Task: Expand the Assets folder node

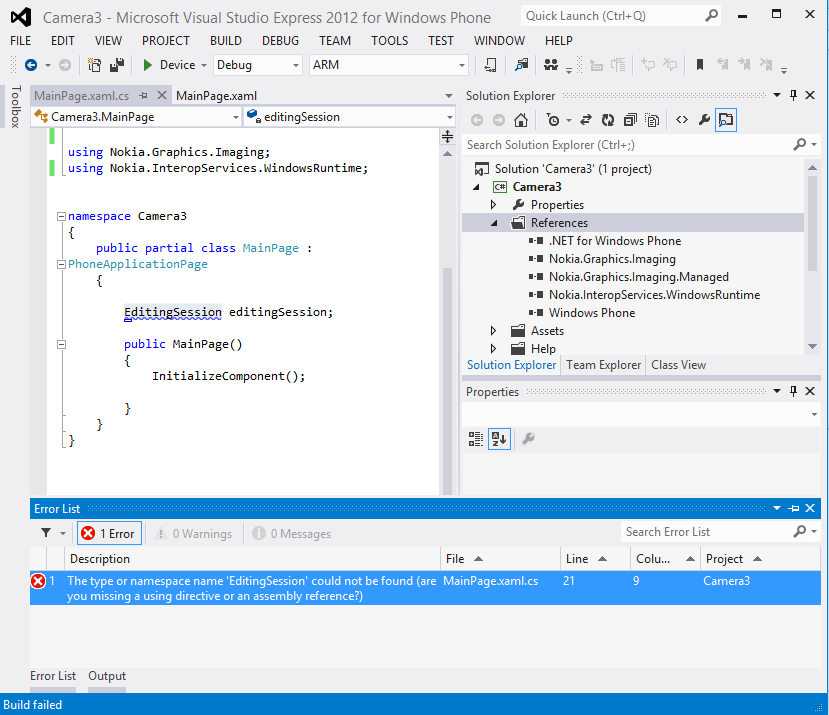Action: click(x=493, y=331)
